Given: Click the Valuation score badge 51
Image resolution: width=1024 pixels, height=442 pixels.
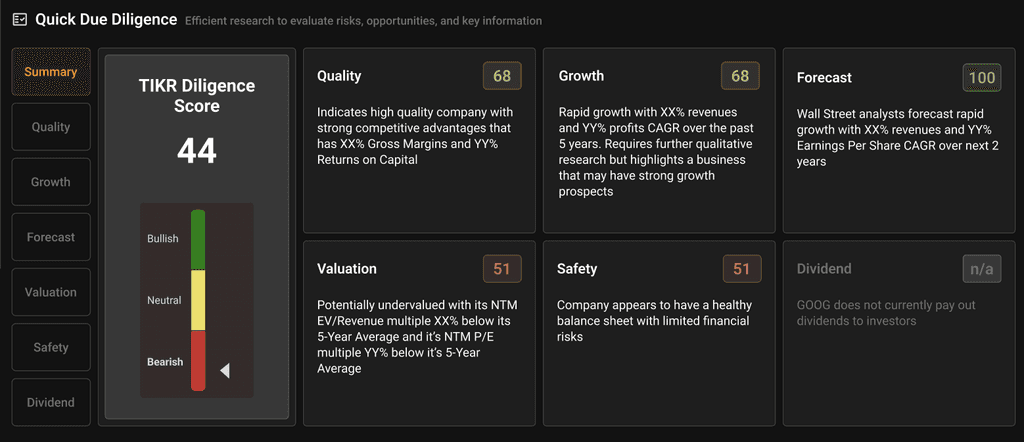Looking at the screenshot, I should 502,269.
